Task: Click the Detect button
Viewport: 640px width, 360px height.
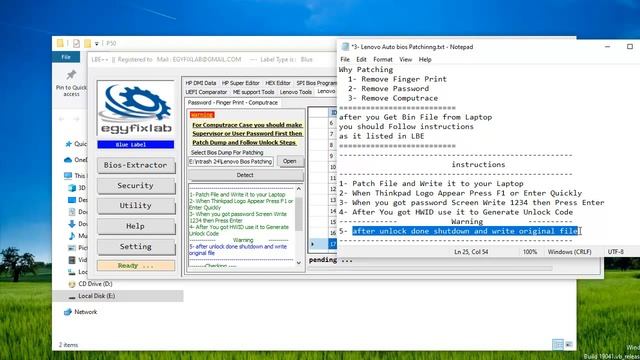Action: [x=245, y=175]
